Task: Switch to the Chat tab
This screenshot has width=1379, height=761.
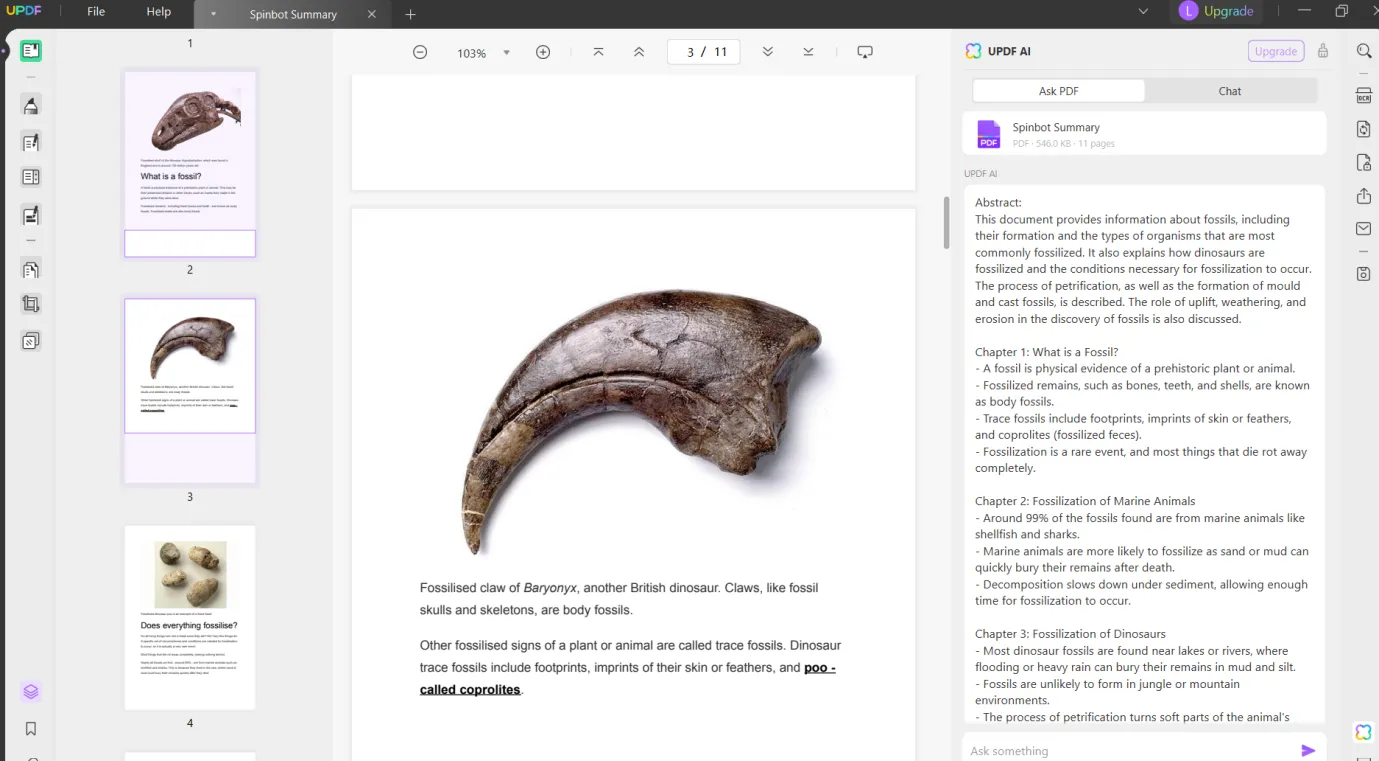Action: click(x=1229, y=91)
